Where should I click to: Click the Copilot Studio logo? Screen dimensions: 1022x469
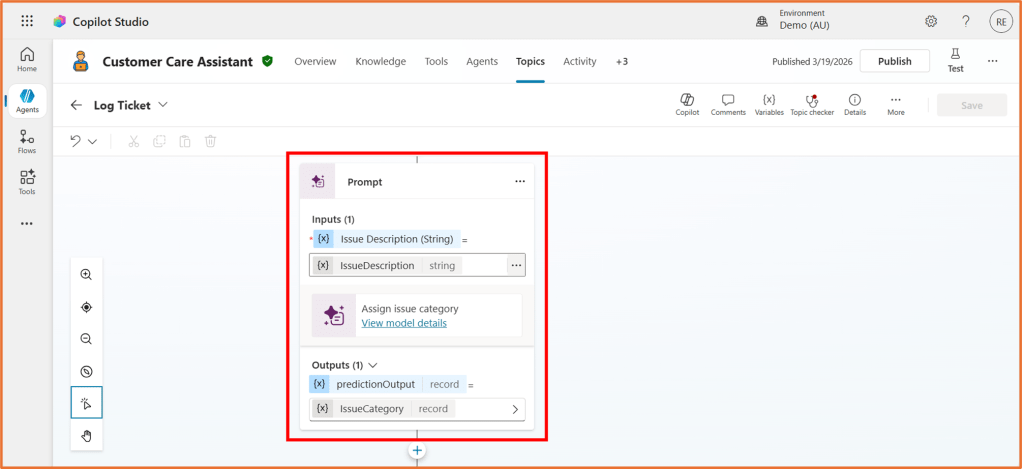[60, 21]
